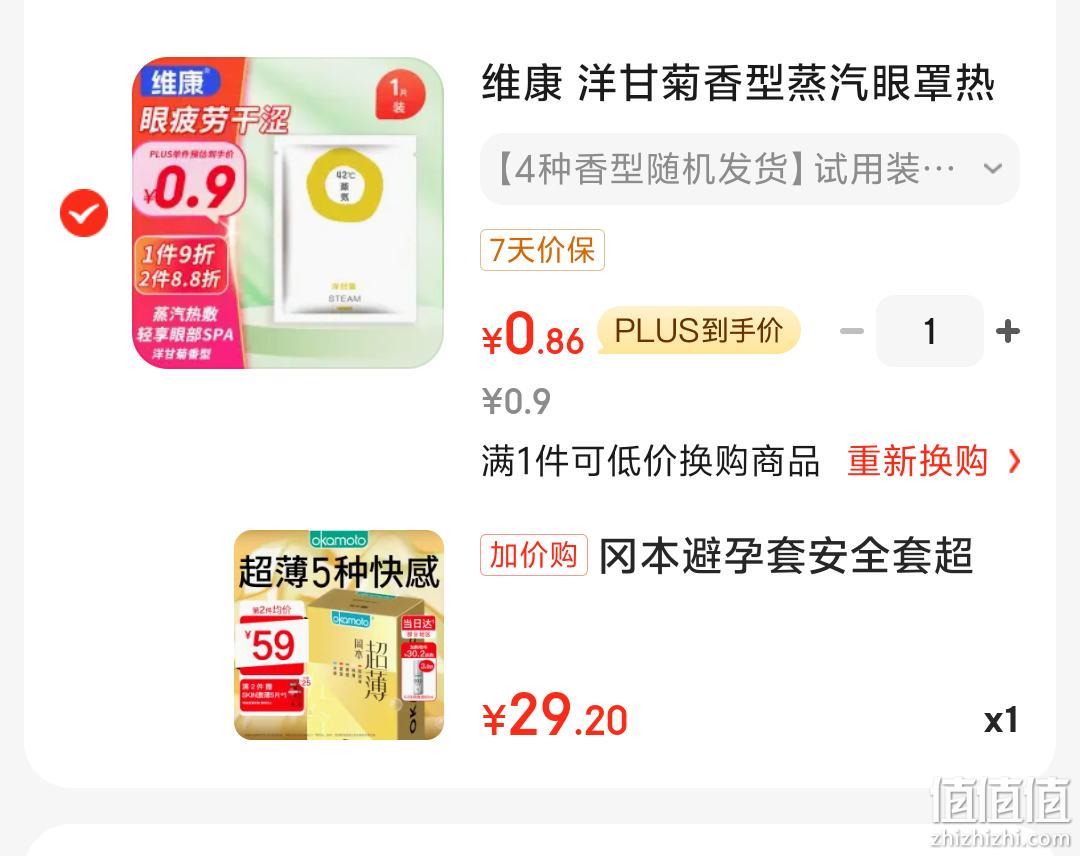This screenshot has width=1080, height=856.
Task: Tap the PLUS到手价 badge
Action: click(x=698, y=331)
